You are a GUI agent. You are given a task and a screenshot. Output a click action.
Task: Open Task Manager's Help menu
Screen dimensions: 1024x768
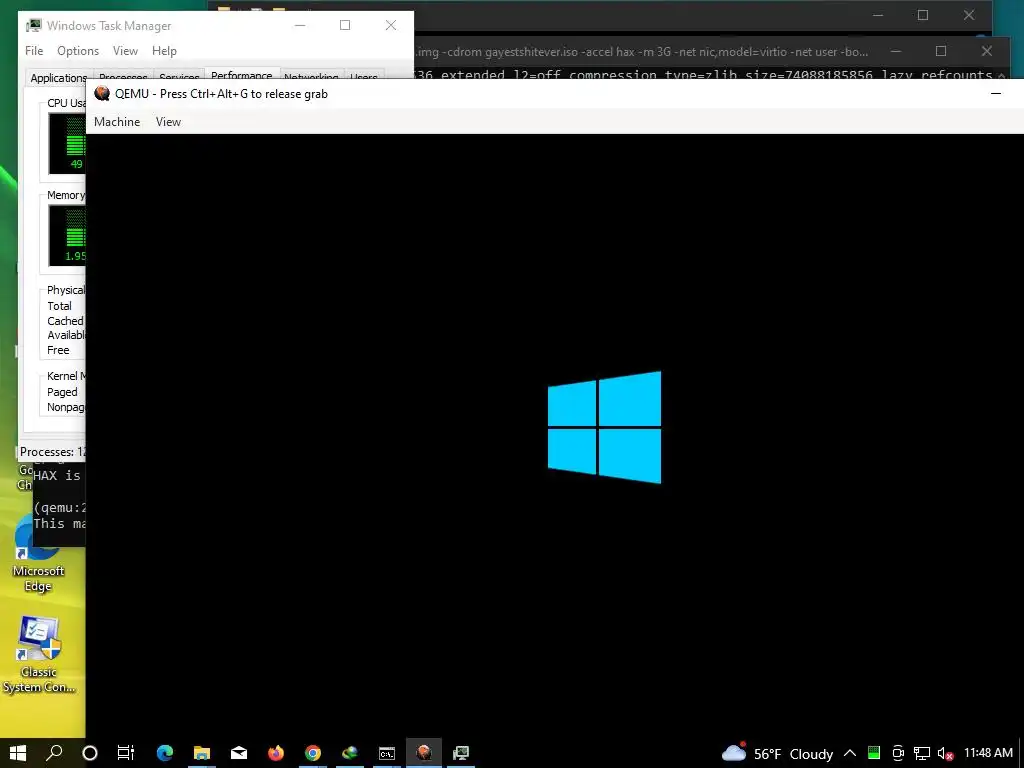[x=164, y=50]
